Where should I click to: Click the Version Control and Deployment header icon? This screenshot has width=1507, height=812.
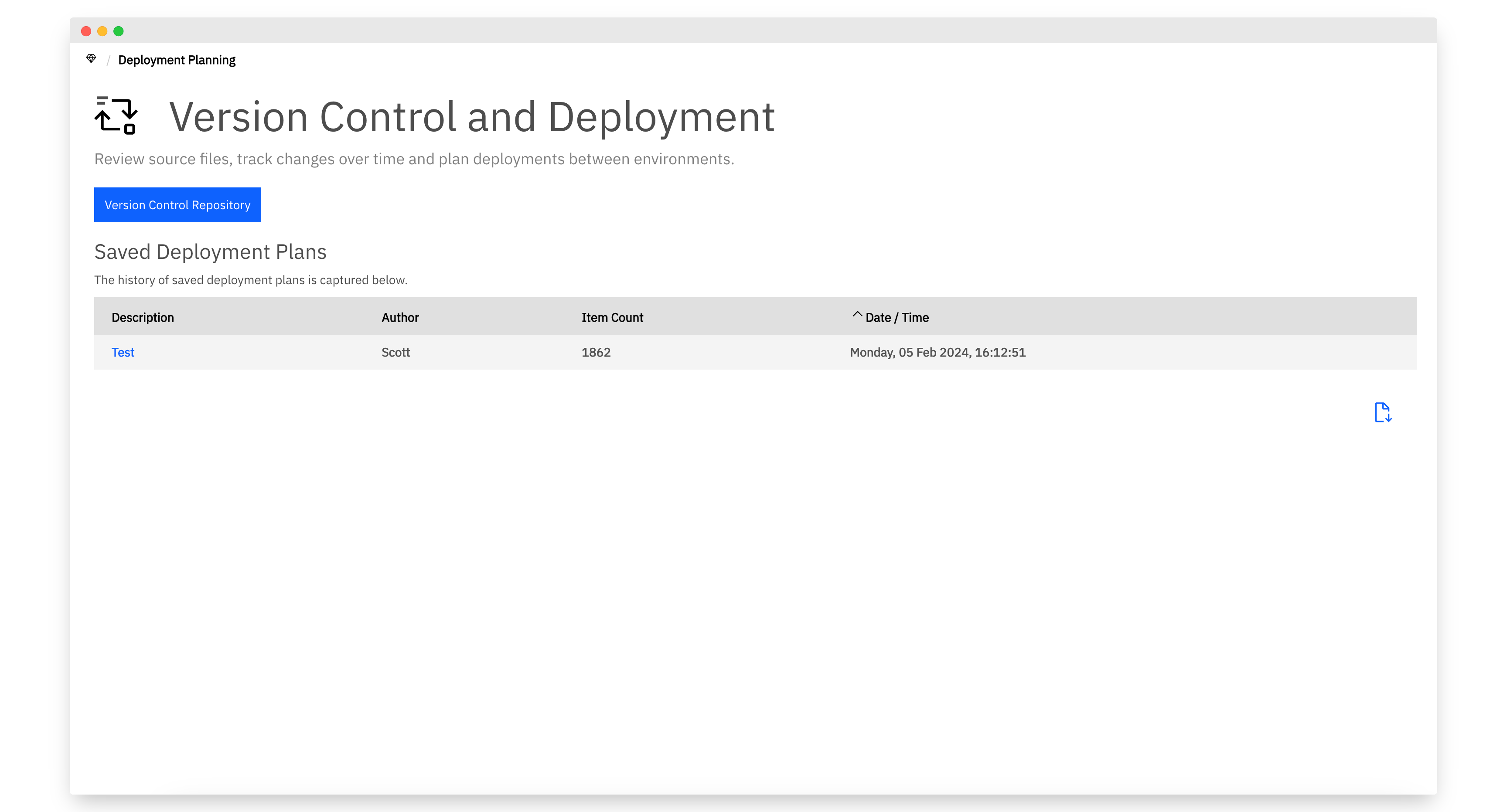click(116, 116)
